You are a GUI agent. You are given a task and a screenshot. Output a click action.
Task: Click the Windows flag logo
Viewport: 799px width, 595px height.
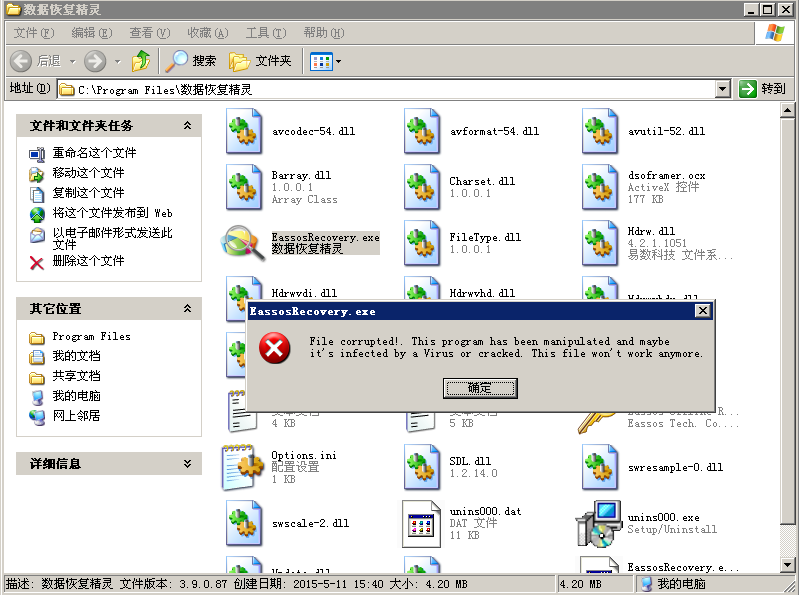coord(775,34)
